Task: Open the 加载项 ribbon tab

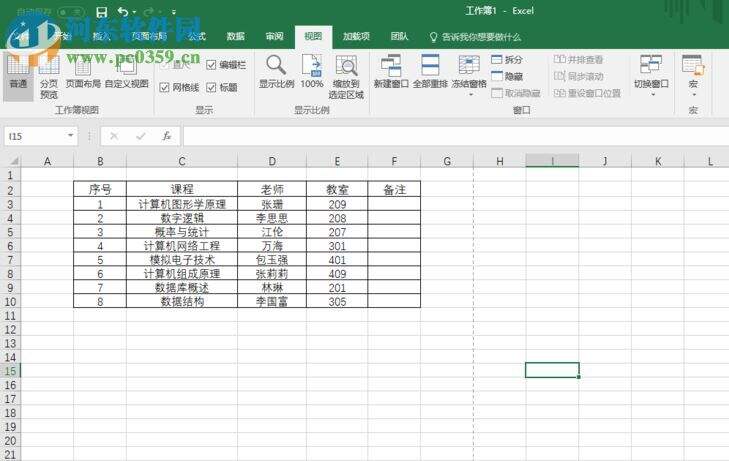Action: point(356,36)
